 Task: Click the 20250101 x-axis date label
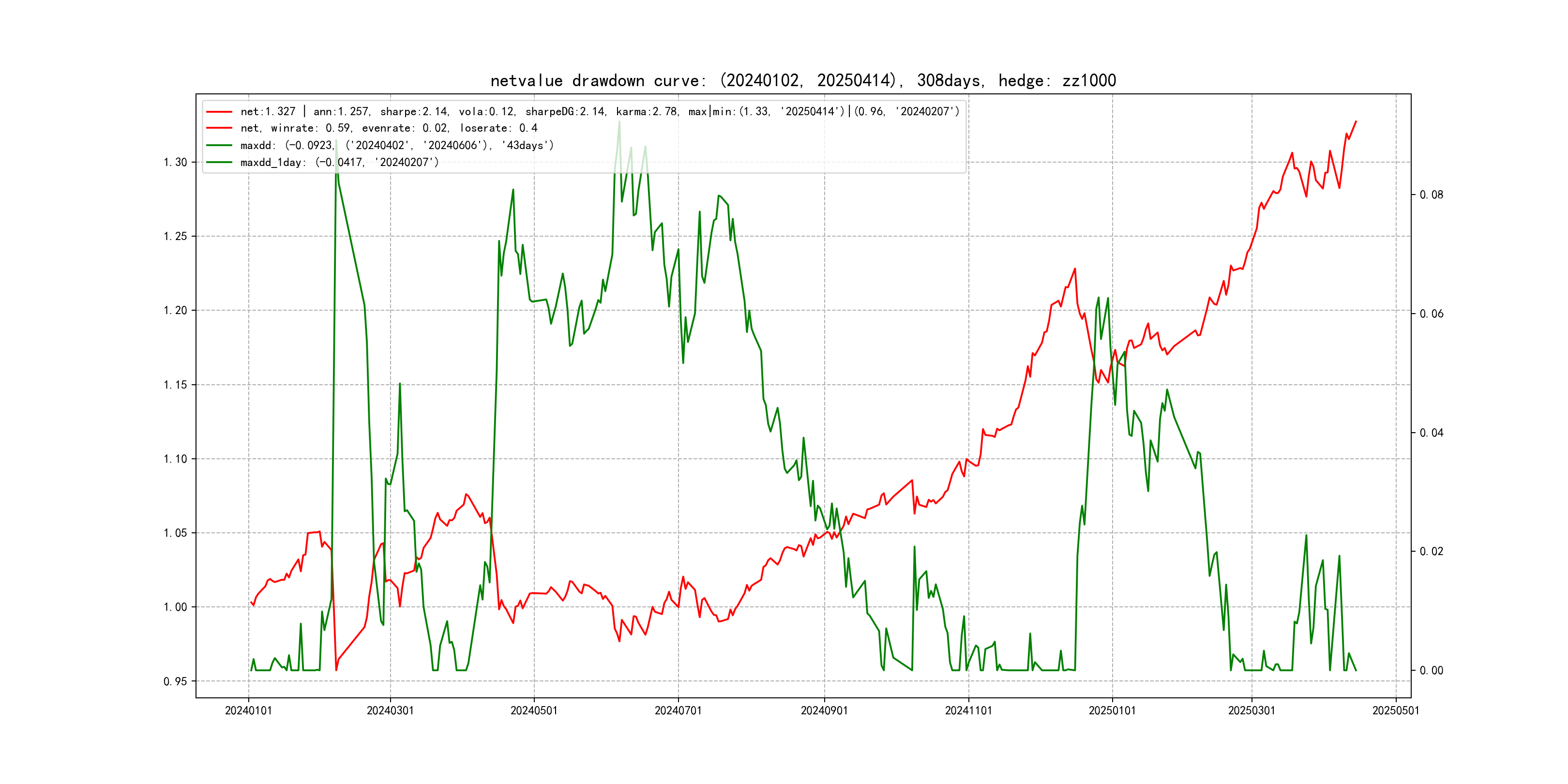click(x=1112, y=711)
